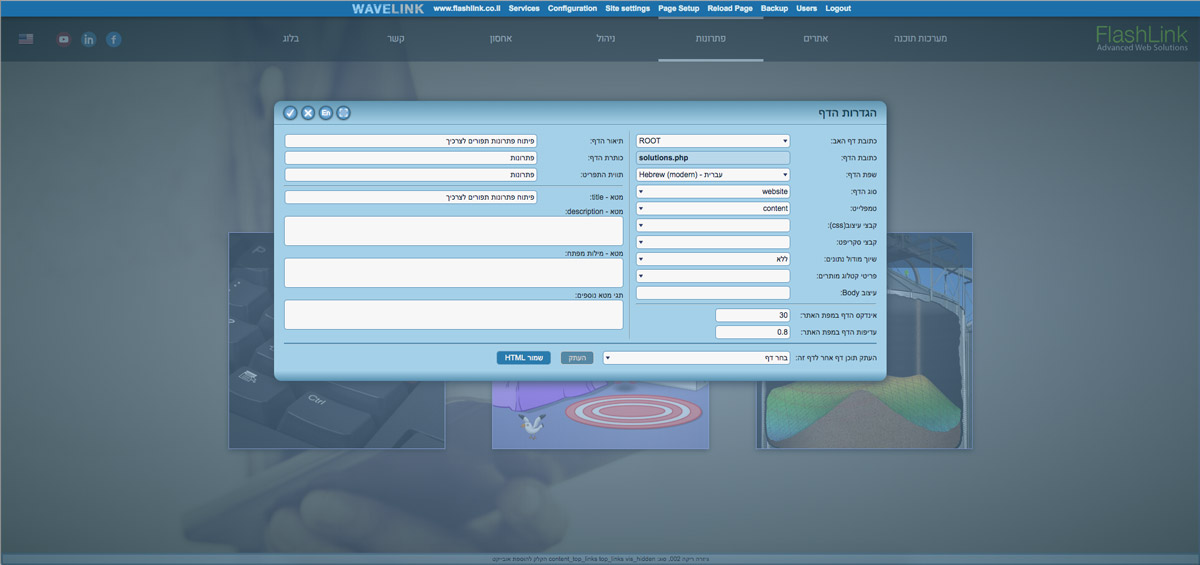
Task: Click the solutions.php page address field
Action: 713,158
